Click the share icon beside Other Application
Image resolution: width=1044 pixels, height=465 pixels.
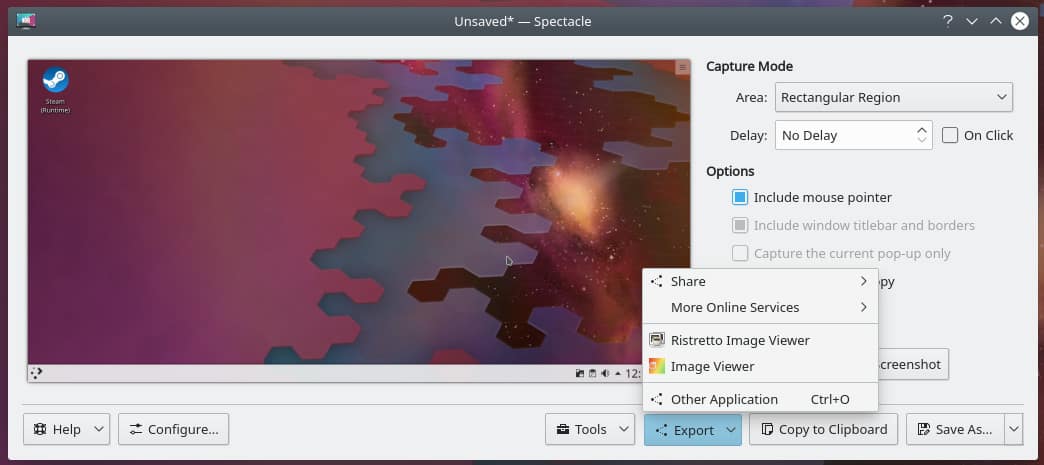tap(656, 400)
